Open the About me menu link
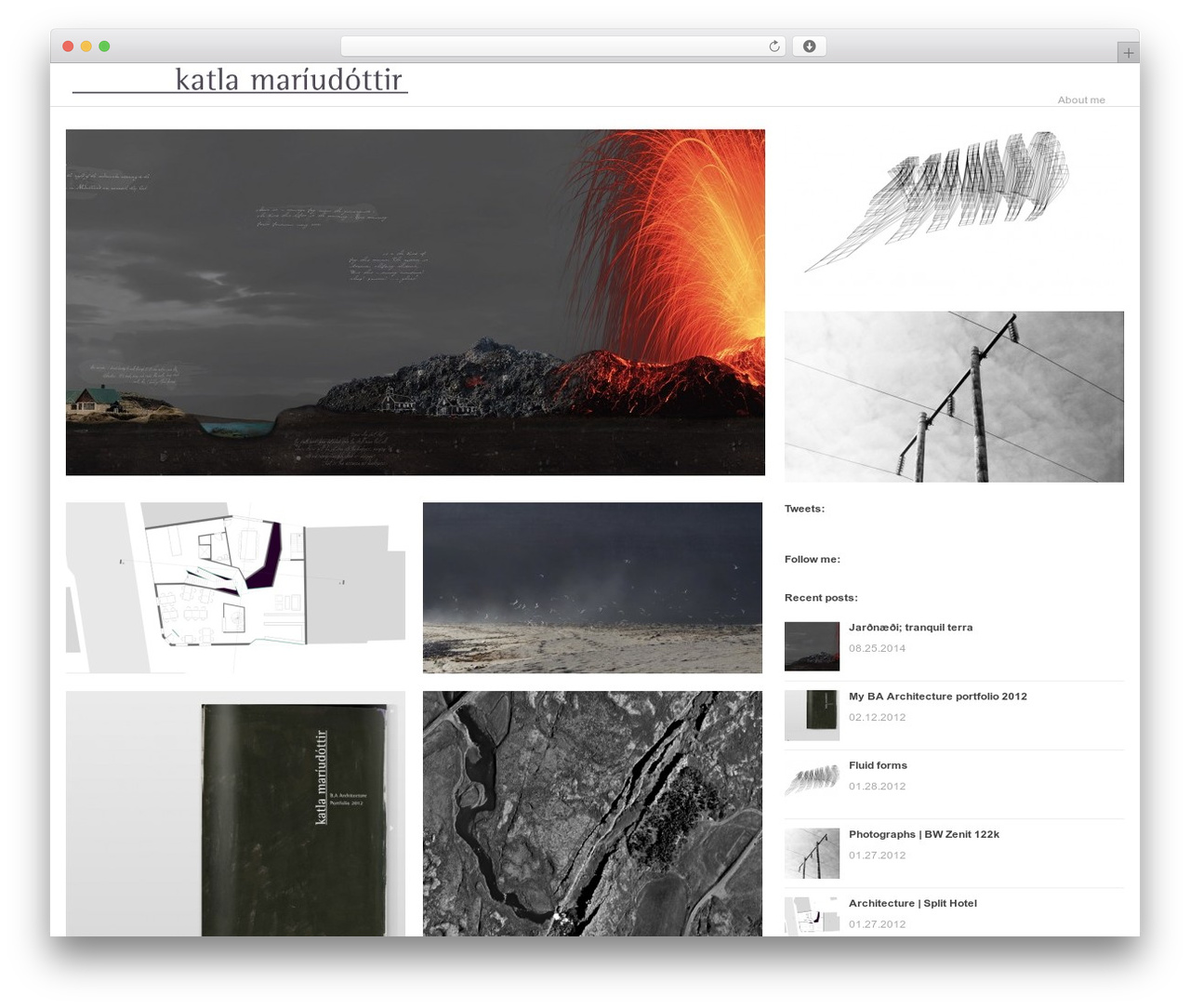The height and width of the screenshot is (1008, 1190). pyautogui.click(x=1081, y=99)
